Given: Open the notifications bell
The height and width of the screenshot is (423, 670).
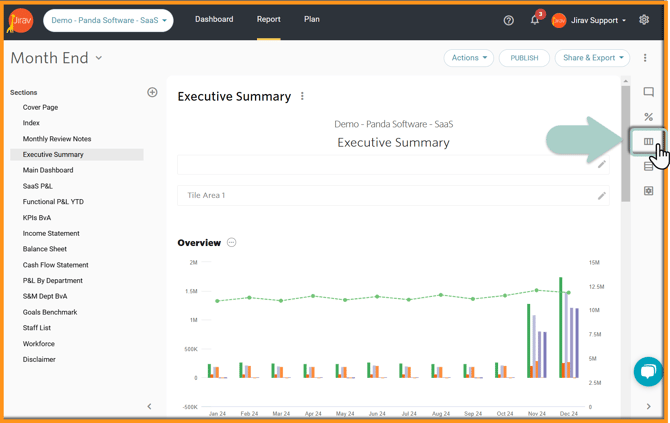Looking at the screenshot, I should tap(535, 20).
